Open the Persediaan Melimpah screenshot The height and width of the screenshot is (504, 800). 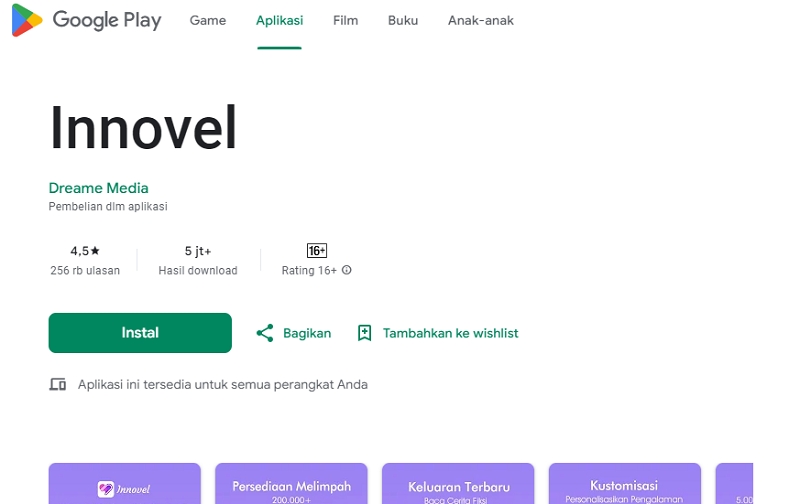(291, 484)
